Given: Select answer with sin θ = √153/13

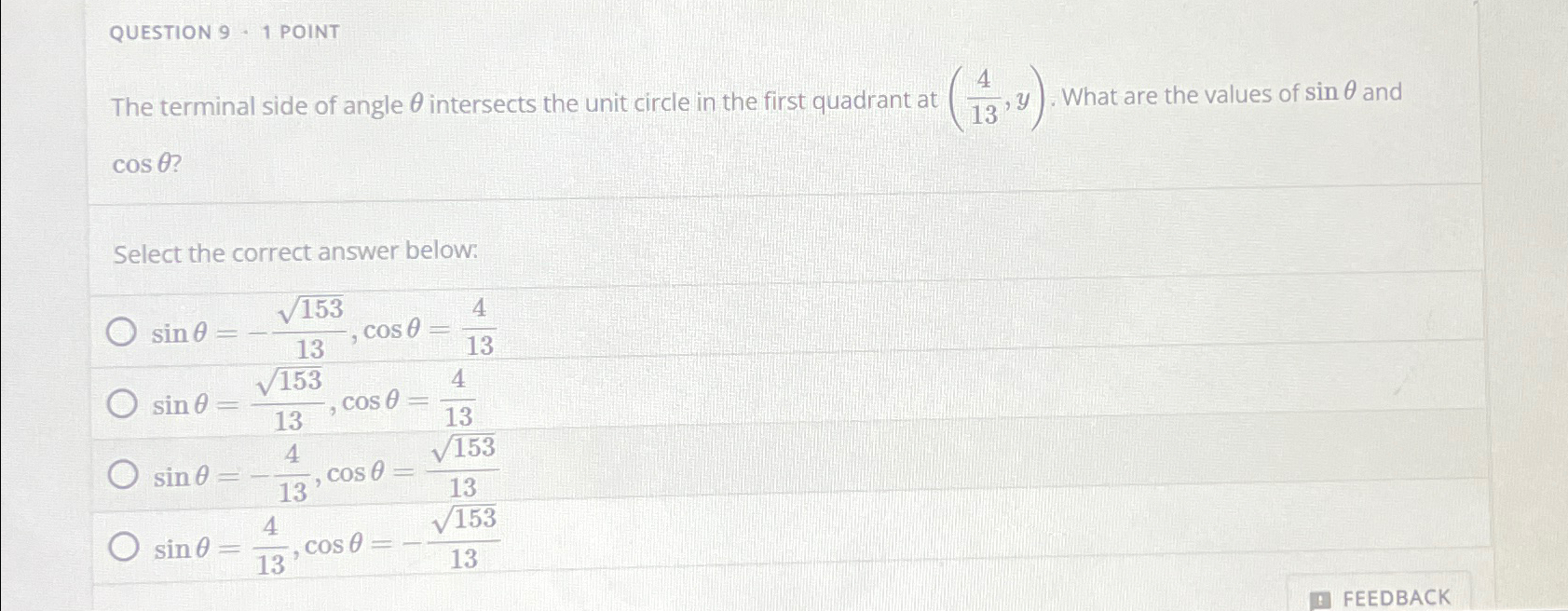Looking at the screenshot, I should click(122, 402).
